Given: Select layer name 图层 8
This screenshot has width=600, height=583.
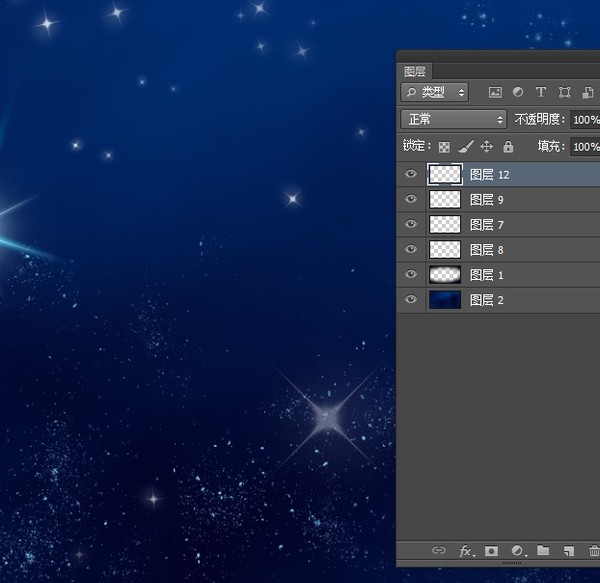Looking at the screenshot, I should point(487,250).
